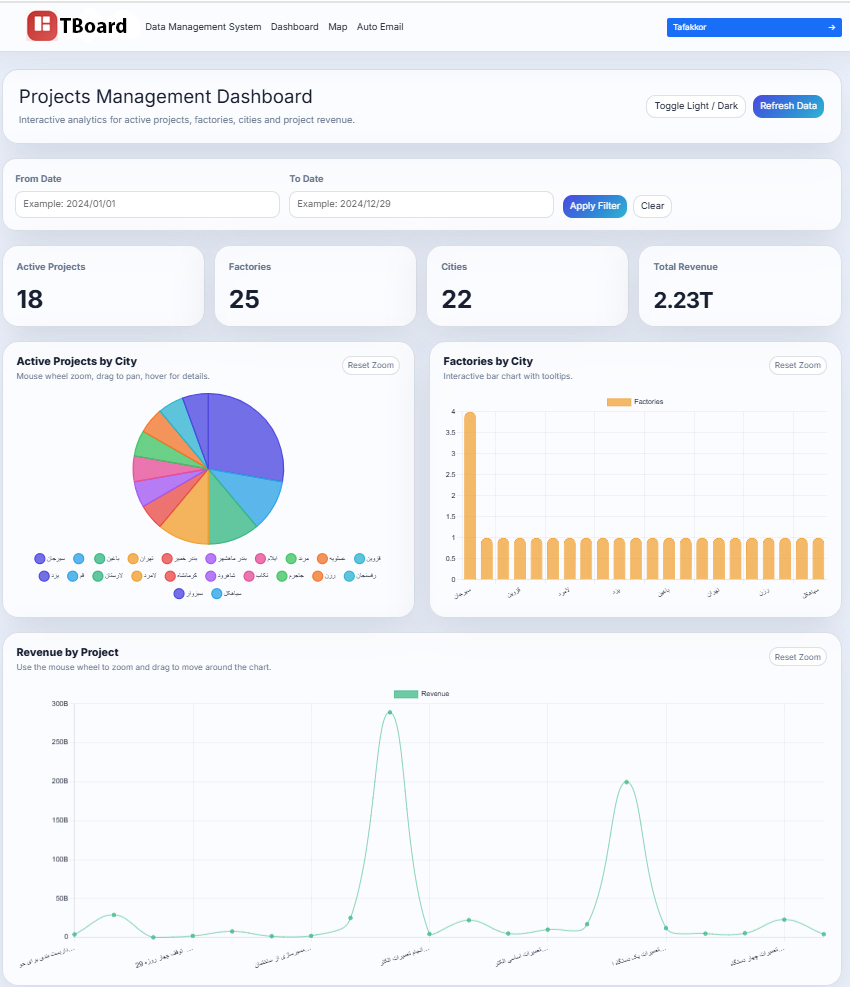Toggle the بندر ماهشهر pie legend item
The height and width of the screenshot is (987, 850).
point(226,558)
